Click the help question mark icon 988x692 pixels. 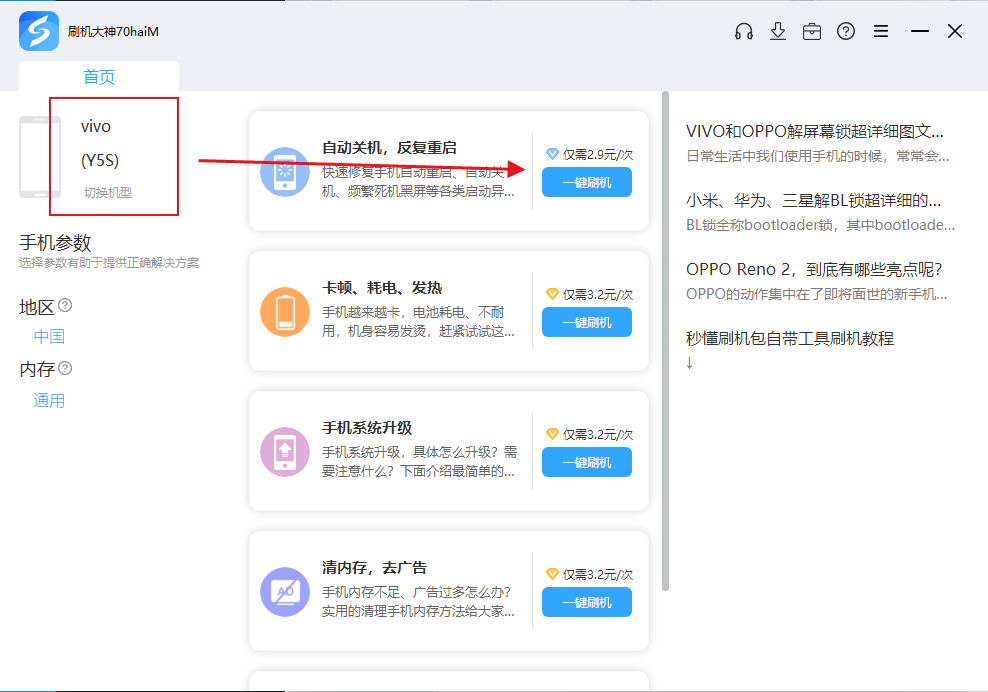[846, 31]
